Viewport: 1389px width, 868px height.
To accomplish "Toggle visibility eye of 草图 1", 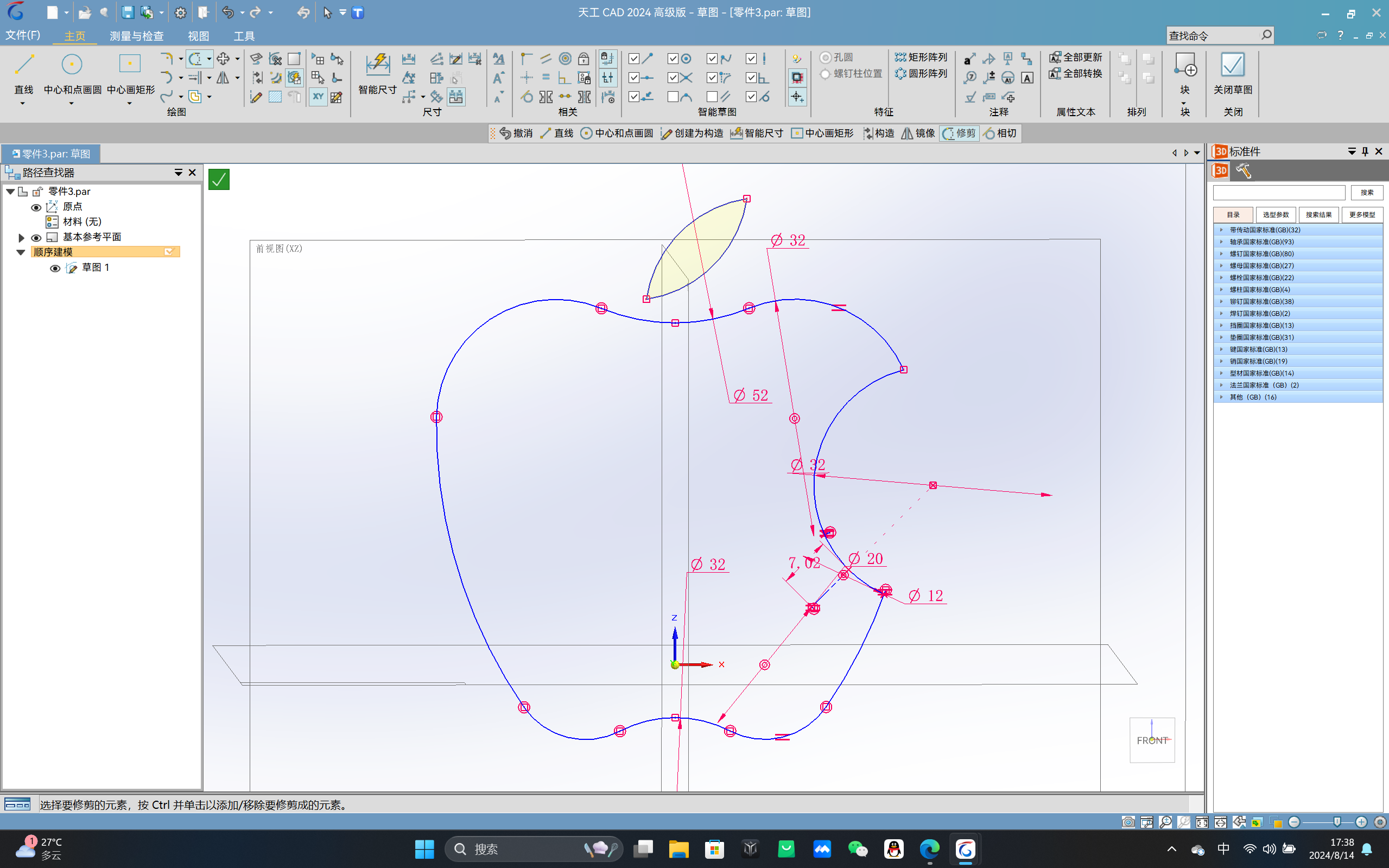I will click(x=55, y=268).
